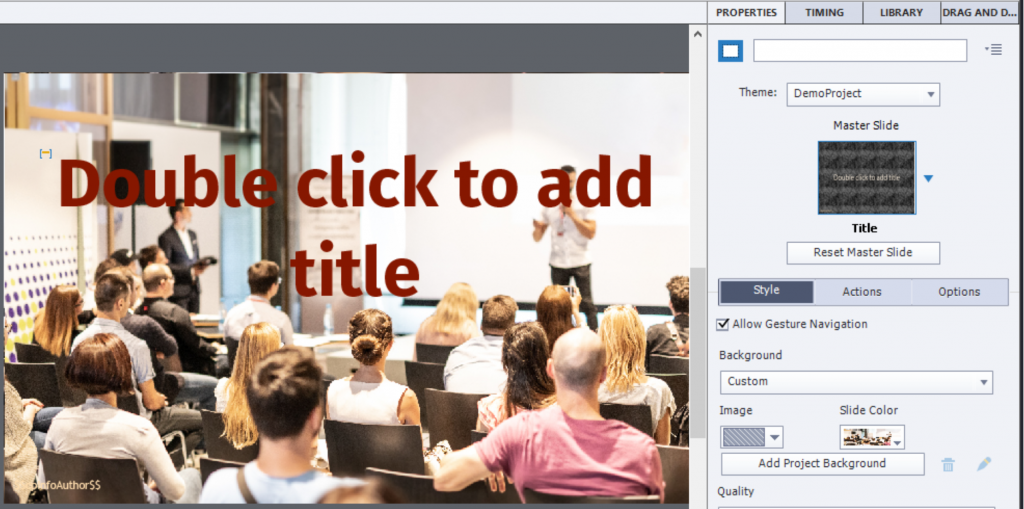The height and width of the screenshot is (509, 1024).
Task: Click the scroll-up arrow beside the slide
Action: pyautogui.click(x=698, y=33)
